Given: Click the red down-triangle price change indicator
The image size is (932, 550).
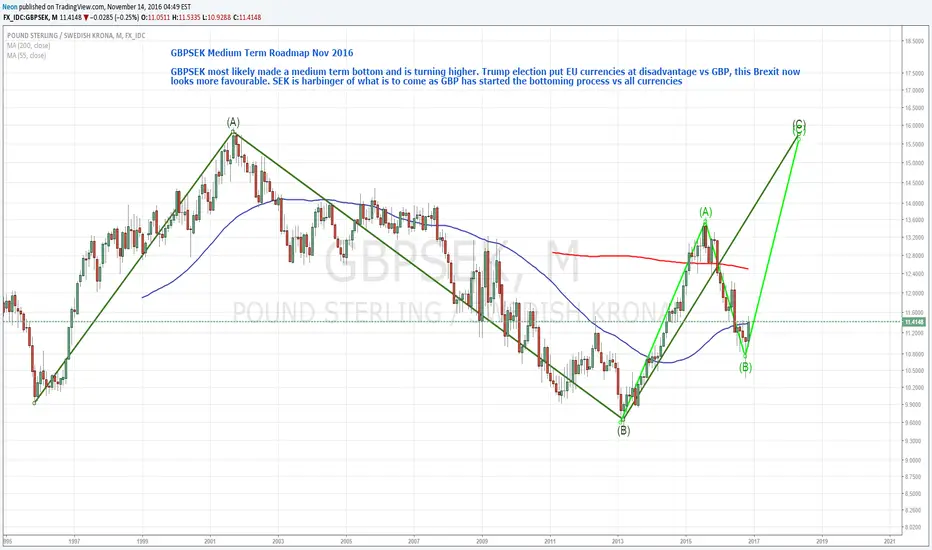Looking at the screenshot, I should click(x=86, y=17).
